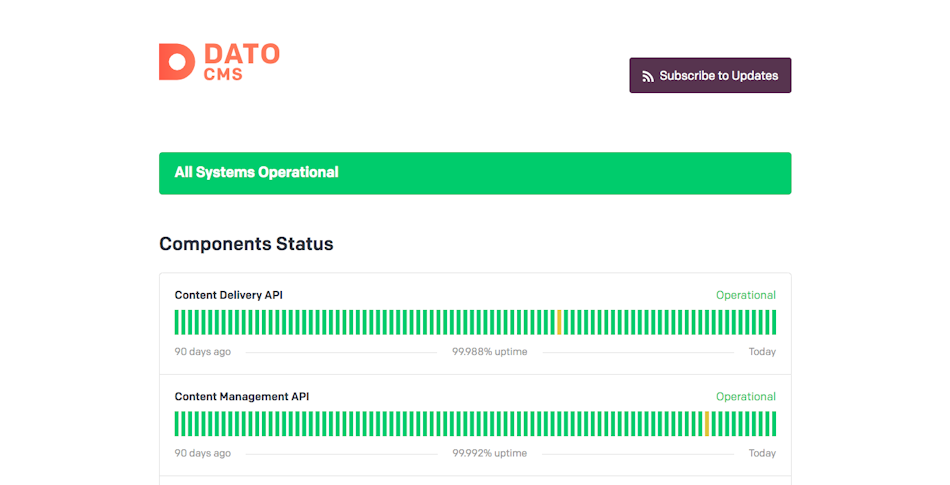
Task: Click the Content Delivery API label
Action: coord(228,295)
